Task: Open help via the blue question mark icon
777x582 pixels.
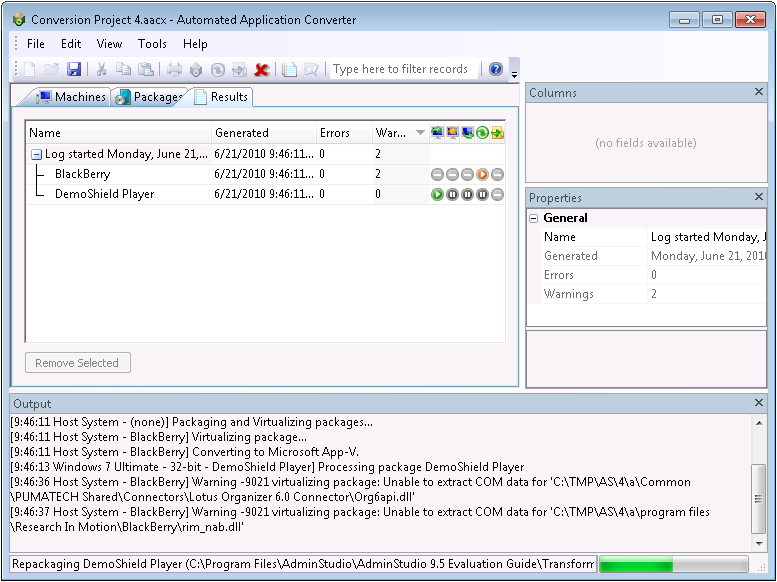Action: coord(495,70)
